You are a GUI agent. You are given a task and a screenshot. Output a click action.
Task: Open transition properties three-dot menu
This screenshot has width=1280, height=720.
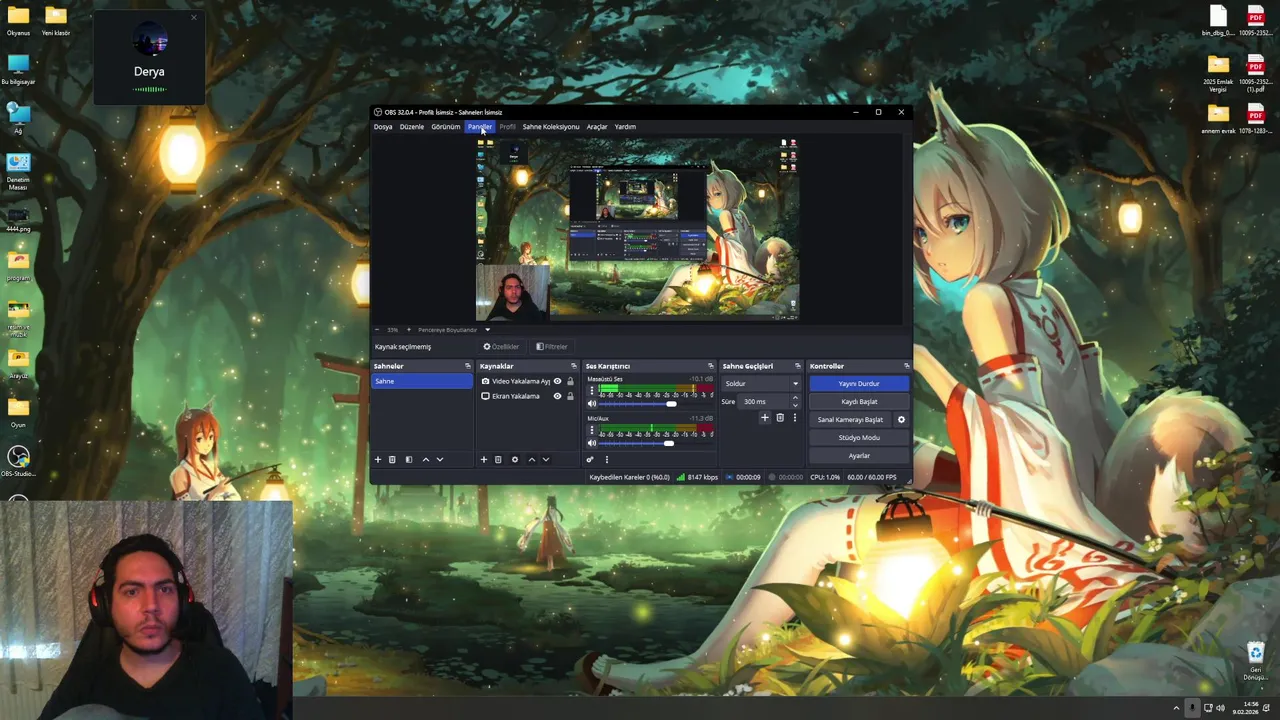795,418
